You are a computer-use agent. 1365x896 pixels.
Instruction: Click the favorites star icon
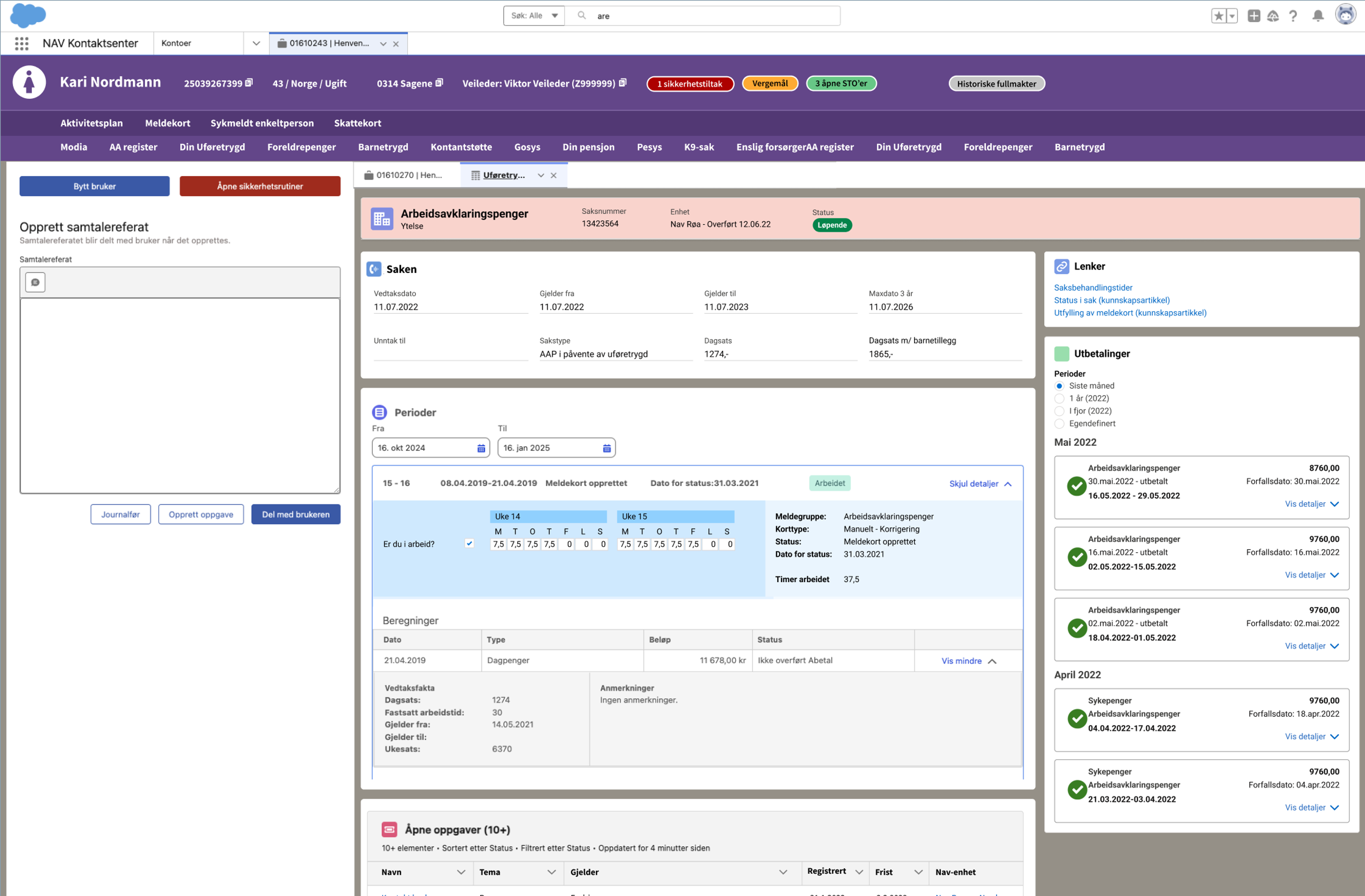[x=1218, y=16]
